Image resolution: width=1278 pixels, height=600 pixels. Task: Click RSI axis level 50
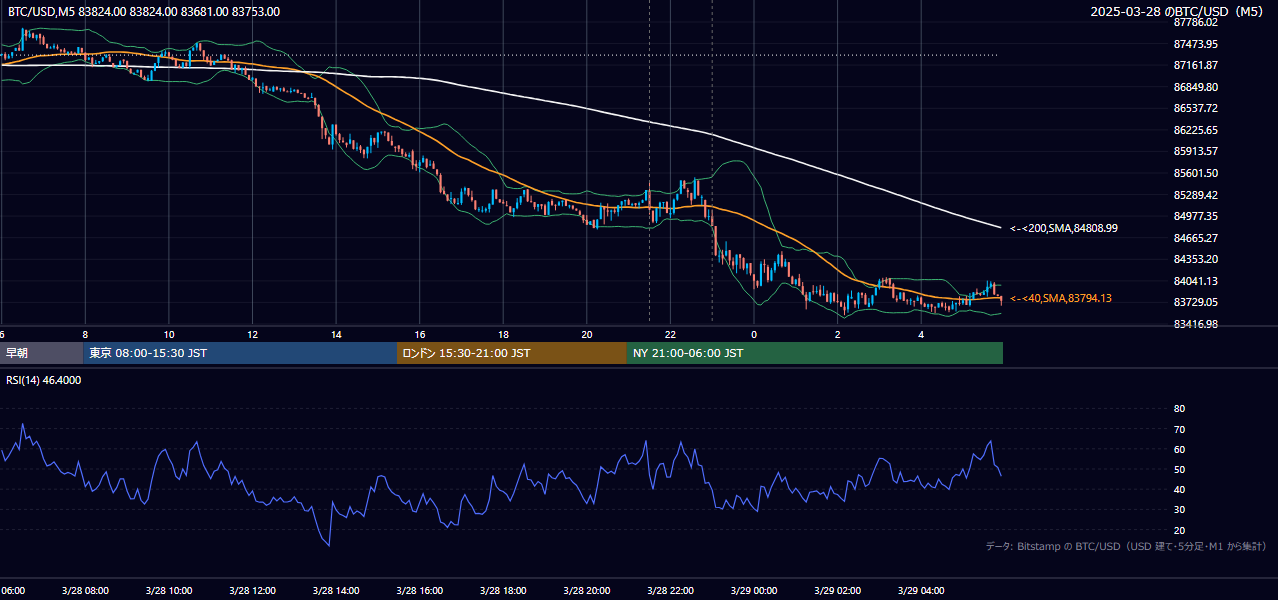[x=1179, y=469]
